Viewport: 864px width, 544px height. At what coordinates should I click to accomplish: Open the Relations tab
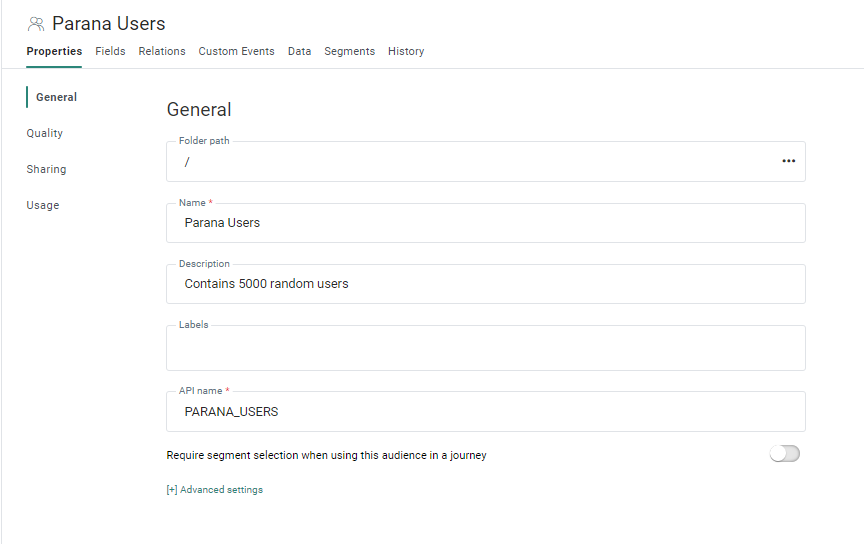pos(162,51)
